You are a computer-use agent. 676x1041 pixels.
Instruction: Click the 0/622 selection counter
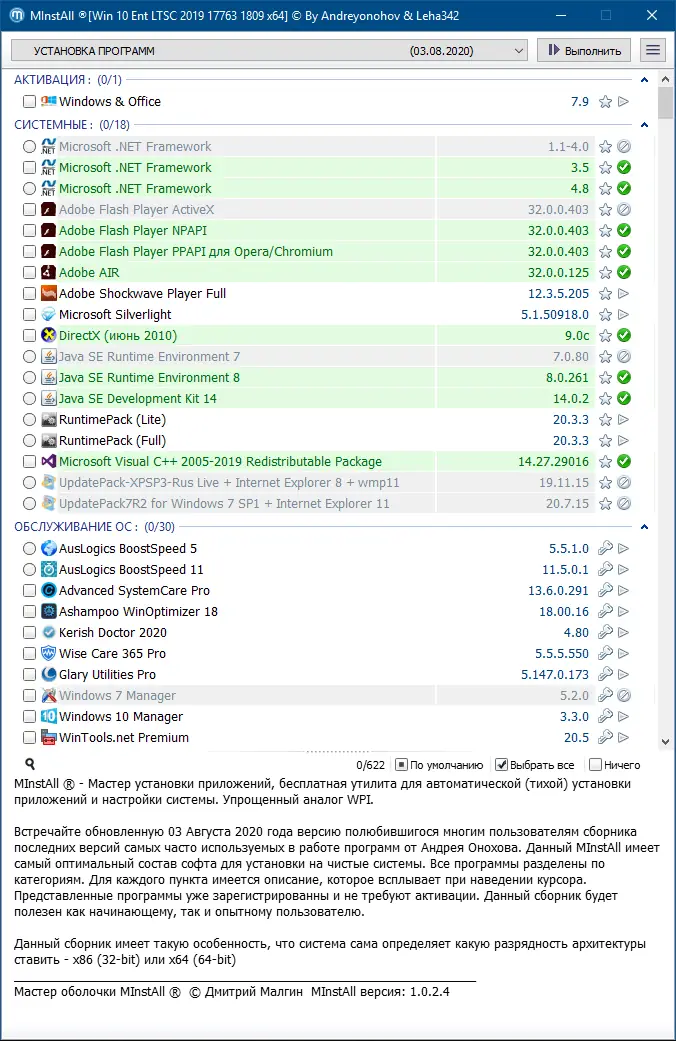tap(371, 765)
